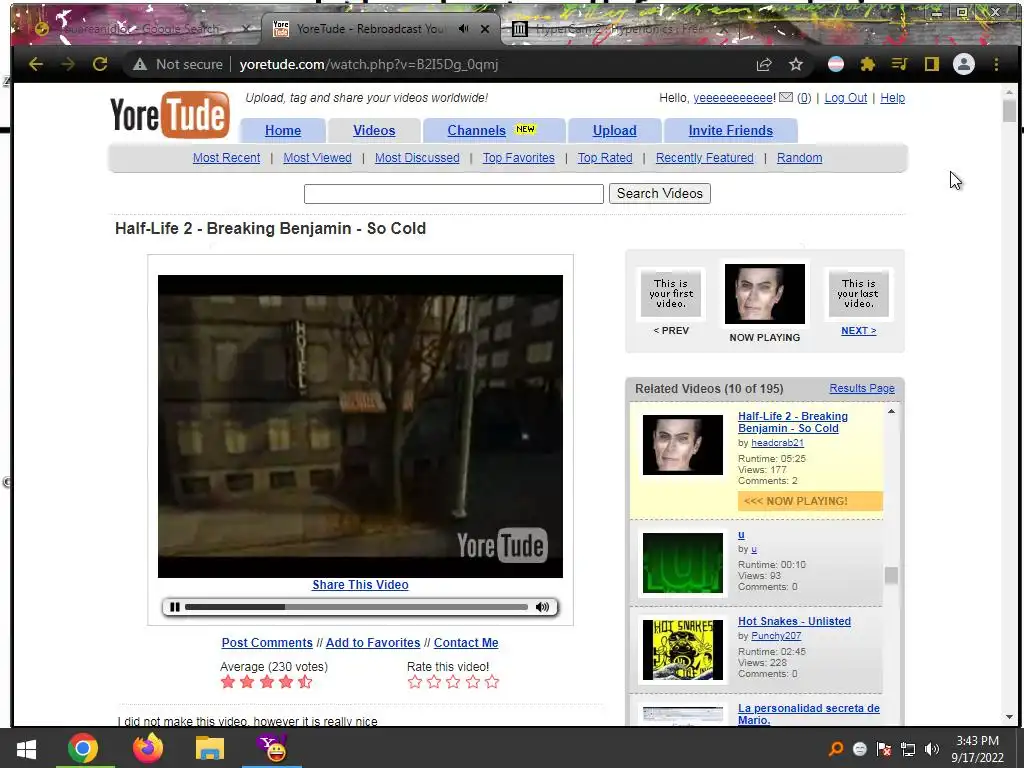Switch to the HyperCam 2 browser tab
Image resolution: width=1024 pixels, height=768 pixels.
[x=620, y=29]
